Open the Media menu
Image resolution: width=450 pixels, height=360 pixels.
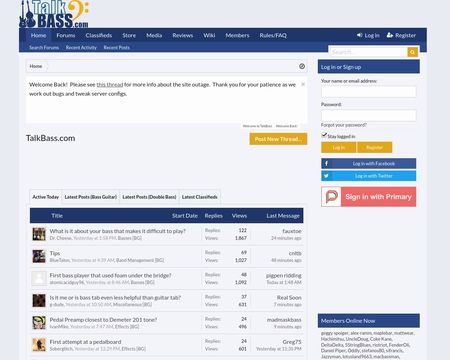[154, 35]
